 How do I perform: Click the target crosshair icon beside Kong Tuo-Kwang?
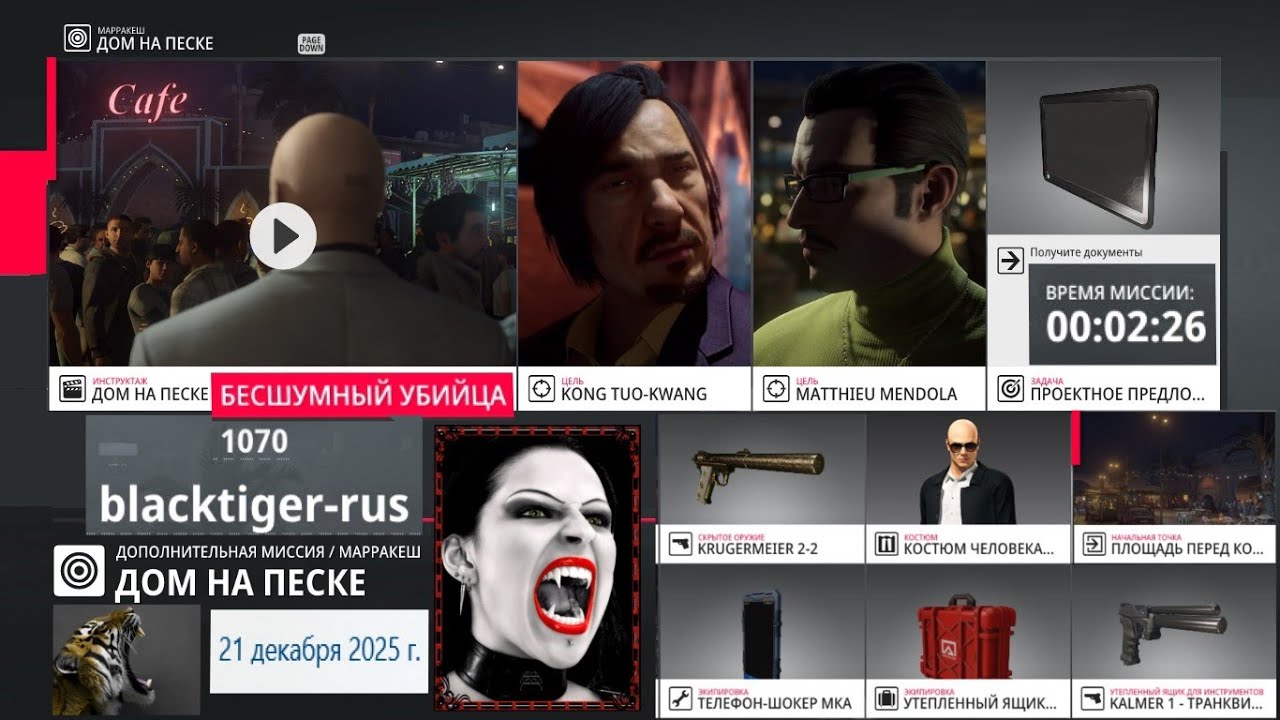tap(541, 389)
